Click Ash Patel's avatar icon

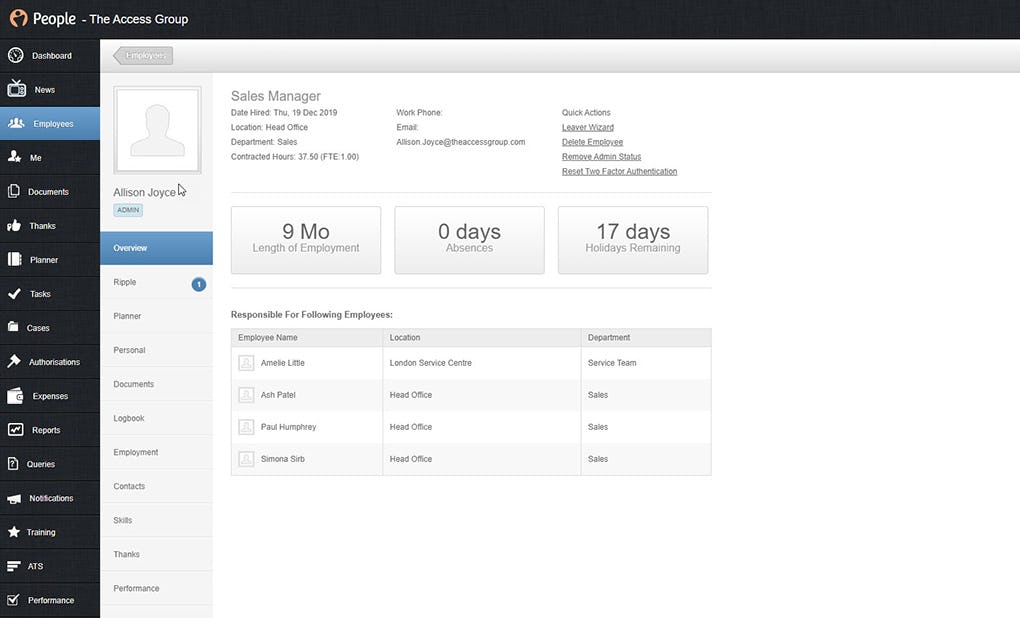tap(246, 395)
